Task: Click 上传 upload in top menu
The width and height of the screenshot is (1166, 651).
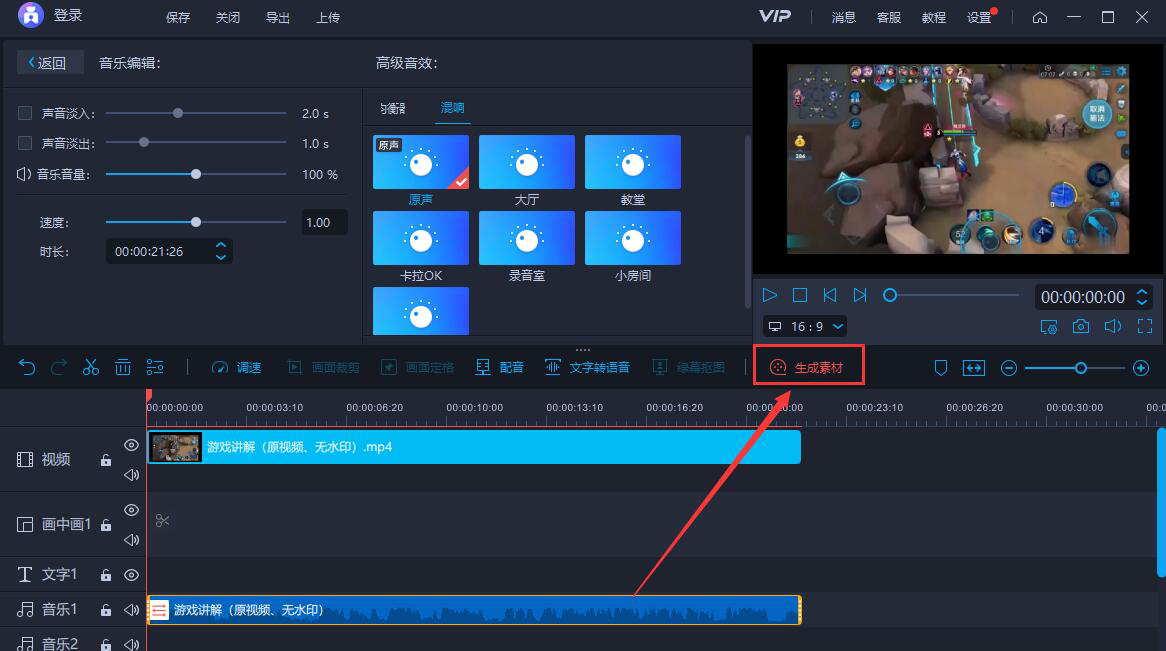Action: 327,17
